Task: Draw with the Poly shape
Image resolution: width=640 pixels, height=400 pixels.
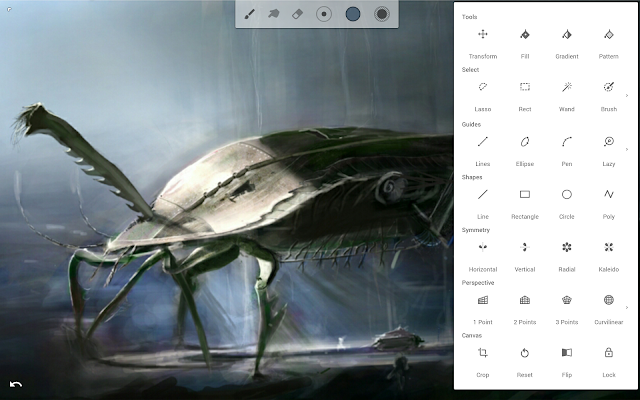Action: pyautogui.click(x=609, y=194)
